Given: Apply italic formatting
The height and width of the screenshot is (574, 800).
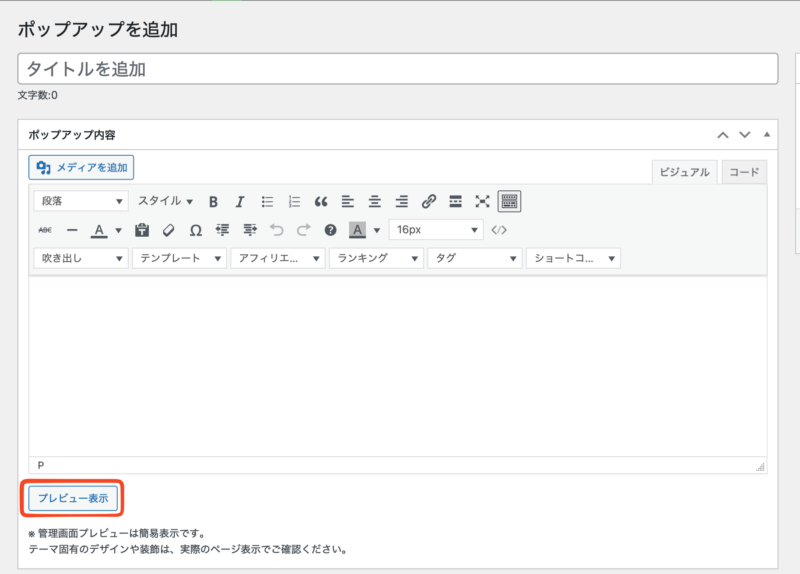Looking at the screenshot, I should coord(240,201).
